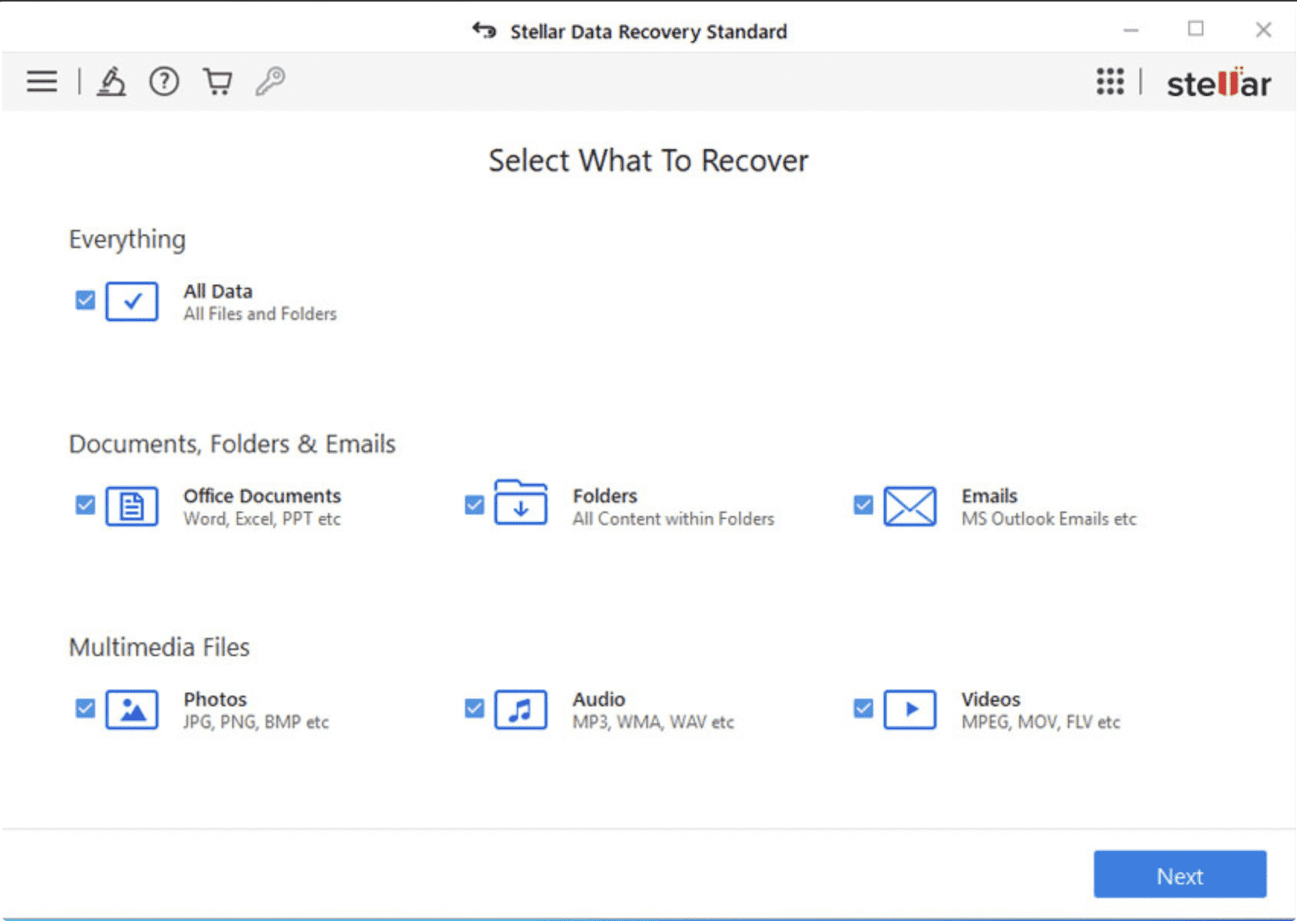Click the shopping cart purchase icon

[217, 81]
